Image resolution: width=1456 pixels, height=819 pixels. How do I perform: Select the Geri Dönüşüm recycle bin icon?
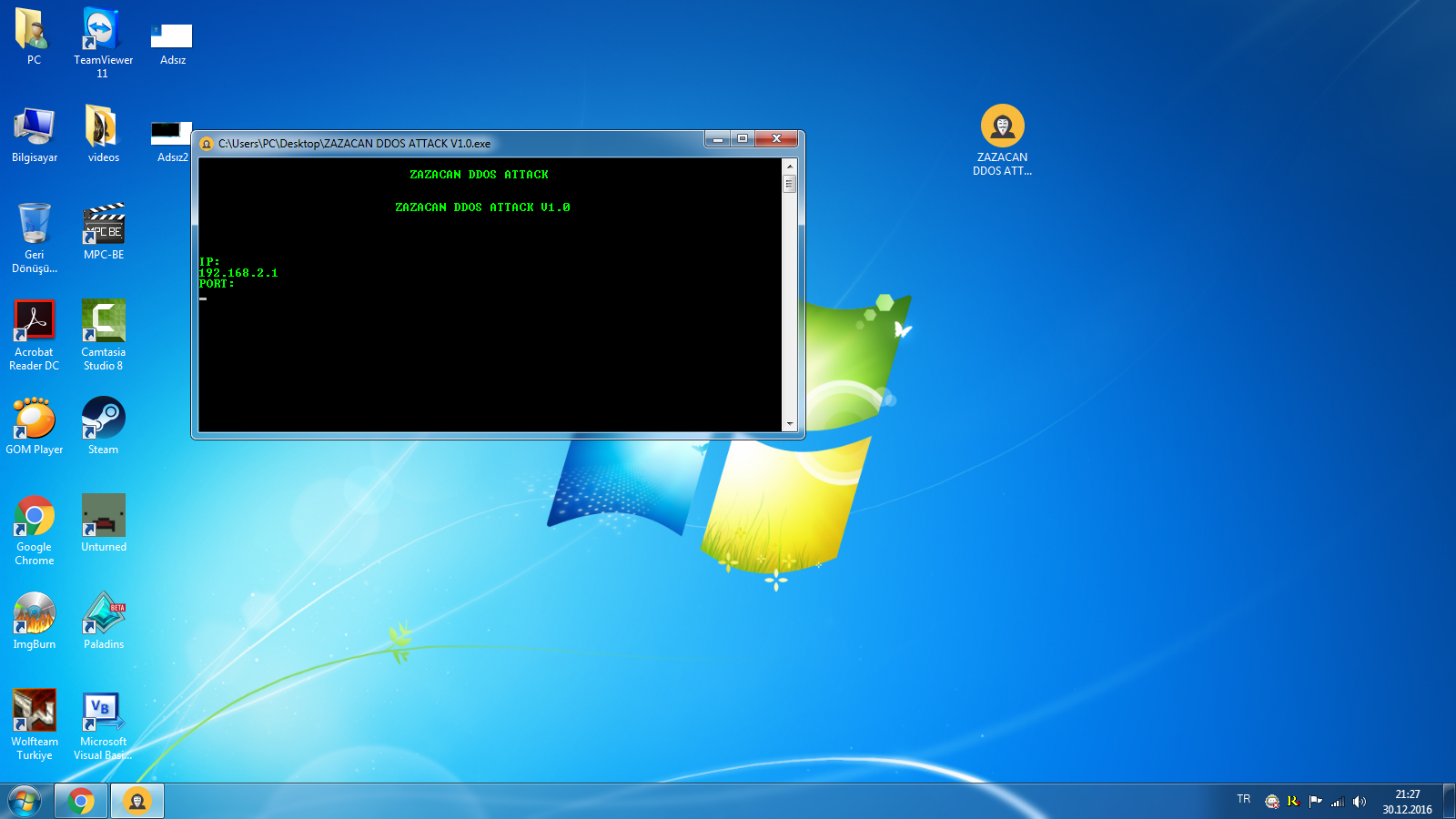pyautogui.click(x=35, y=238)
